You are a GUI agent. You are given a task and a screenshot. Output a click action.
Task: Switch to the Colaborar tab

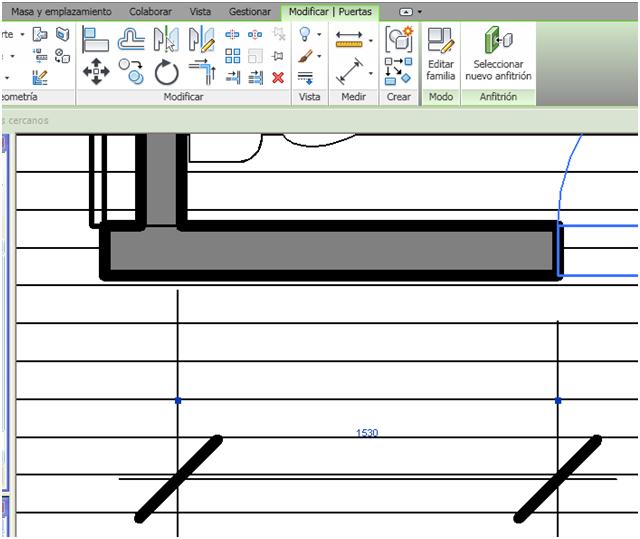coord(150,11)
